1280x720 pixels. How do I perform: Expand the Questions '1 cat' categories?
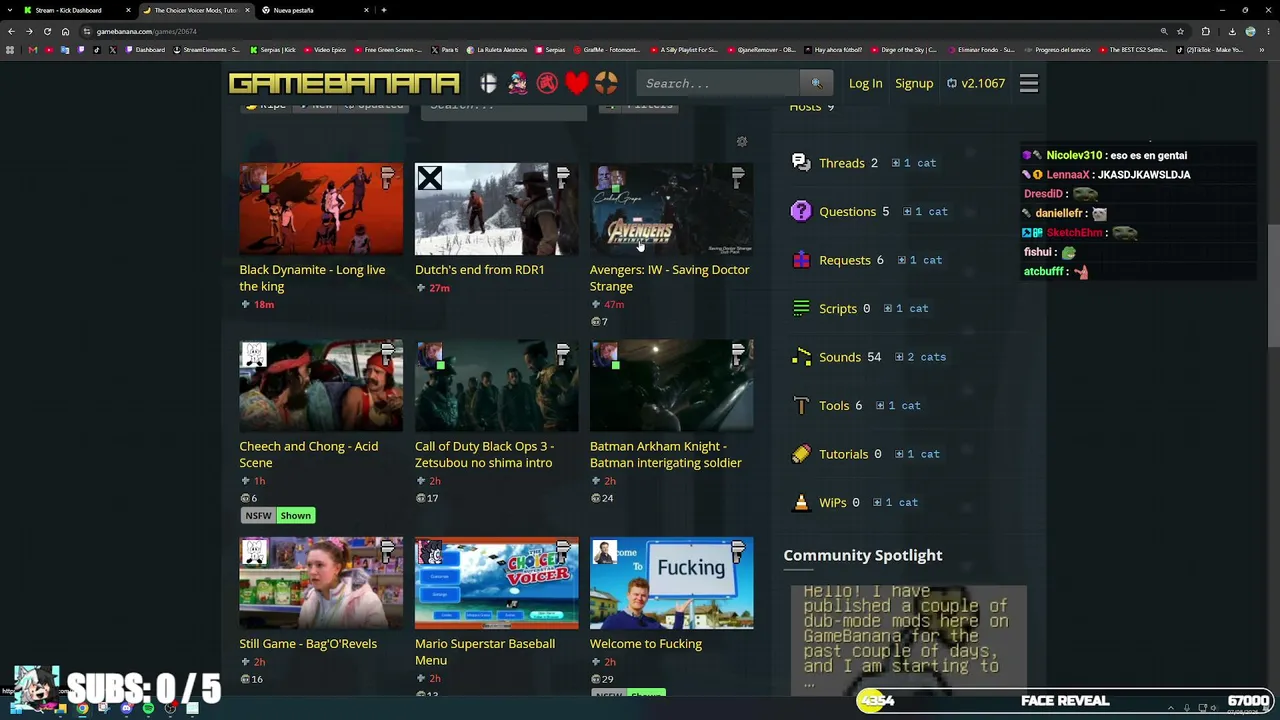coord(925,211)
